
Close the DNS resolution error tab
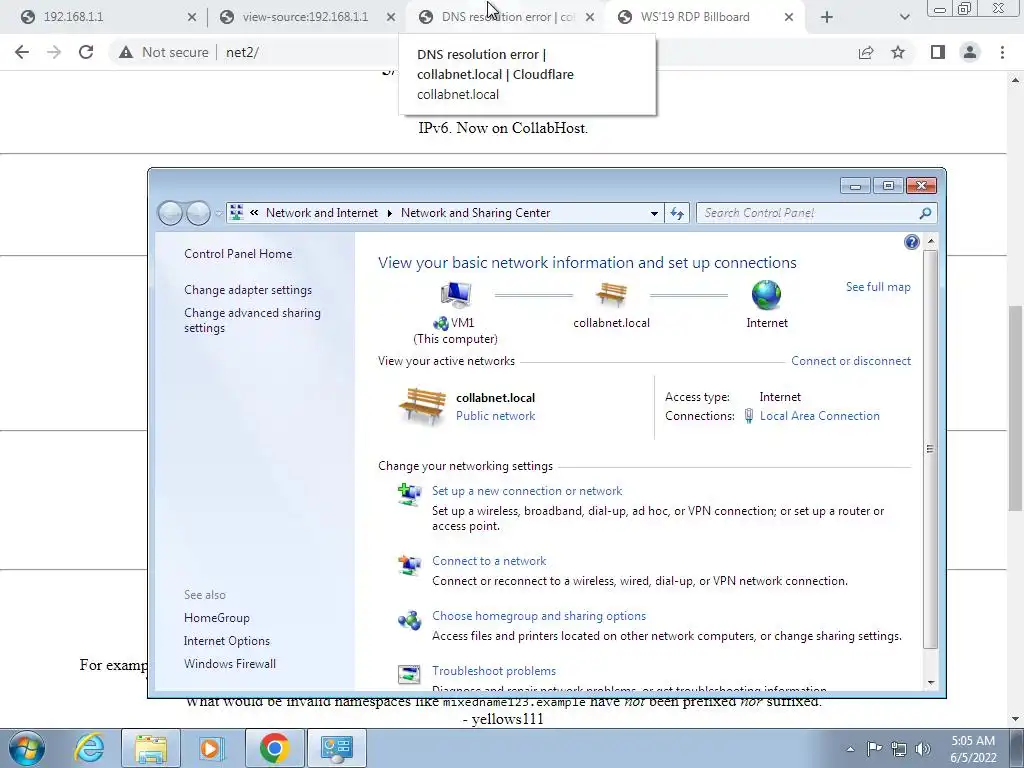tap(590, 17)
